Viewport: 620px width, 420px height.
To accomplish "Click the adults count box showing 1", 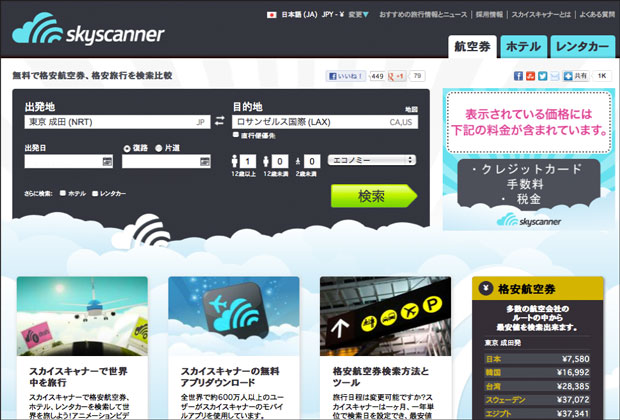I will click(248, 161).
